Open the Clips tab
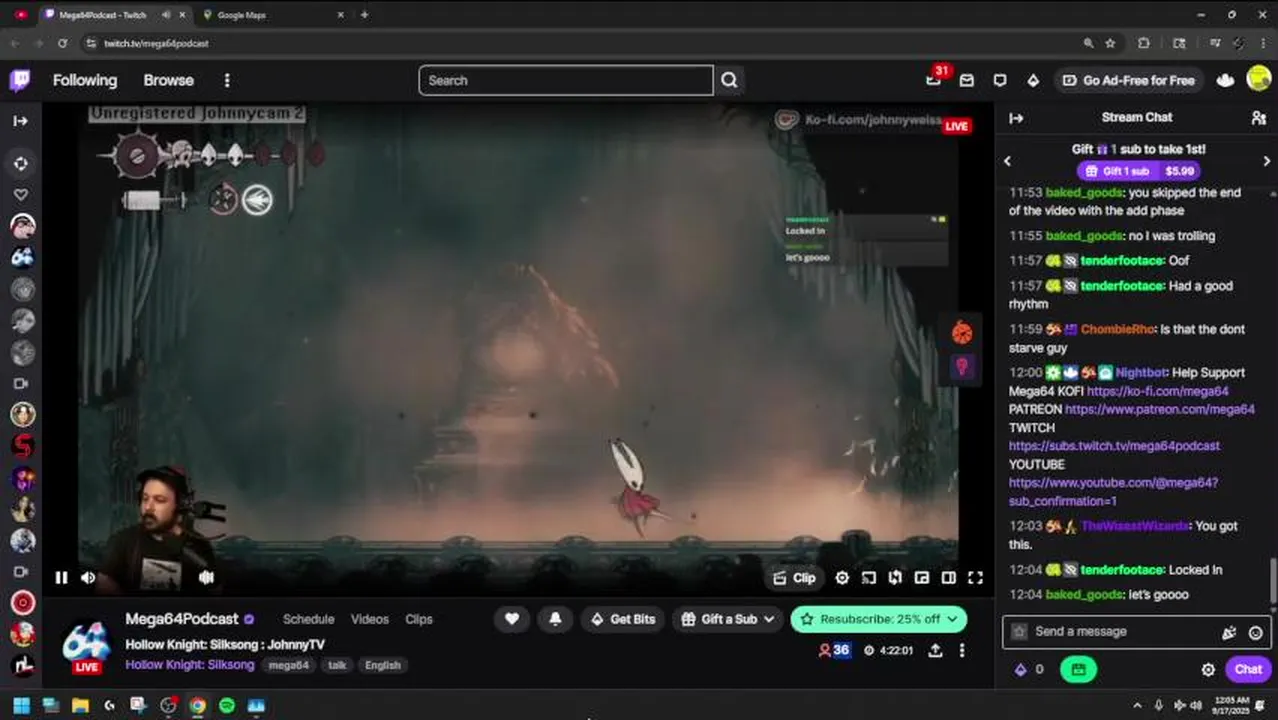 tap(419, 619)
